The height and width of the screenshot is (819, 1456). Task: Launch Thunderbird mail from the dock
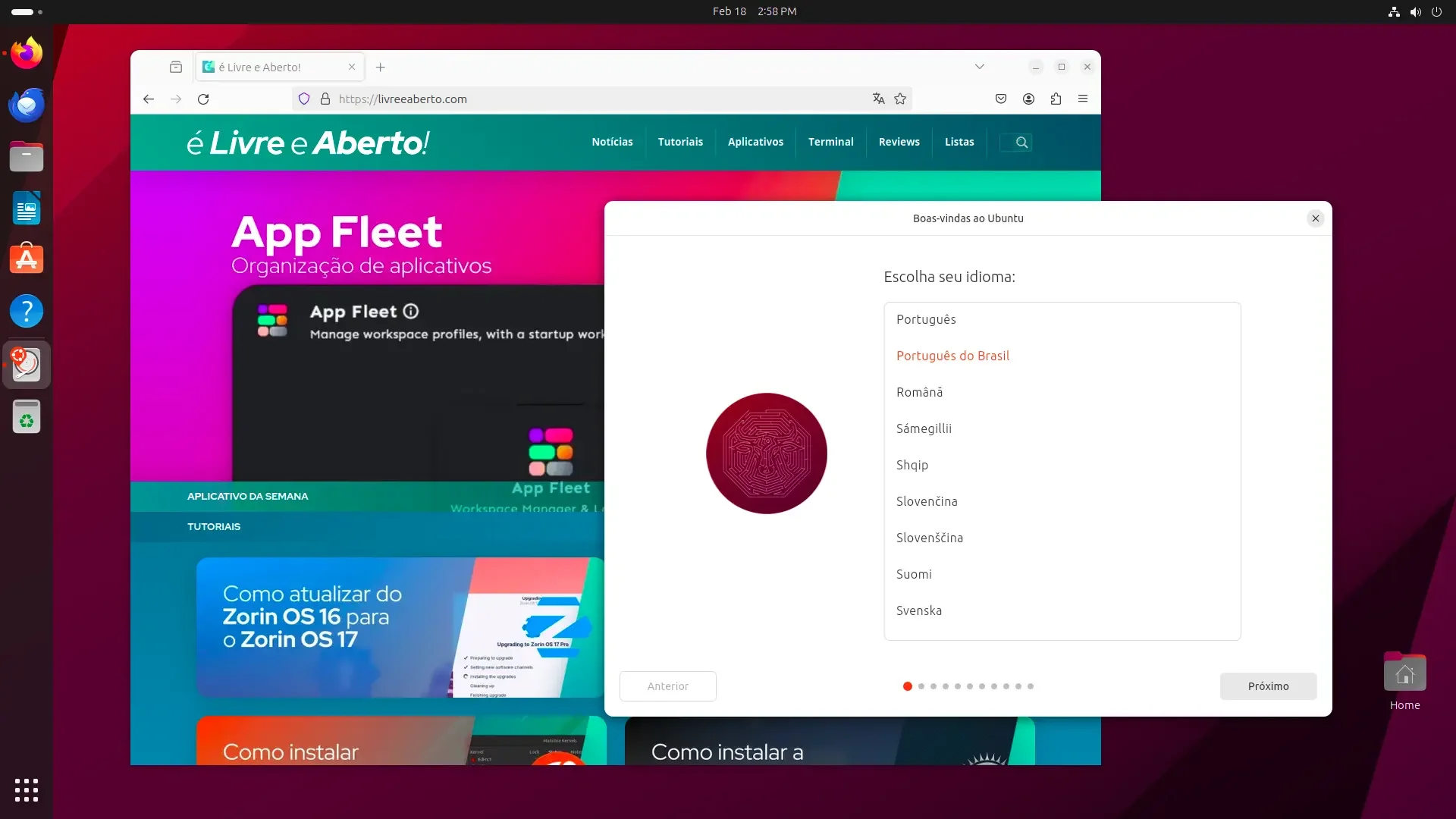click(27, 105)
